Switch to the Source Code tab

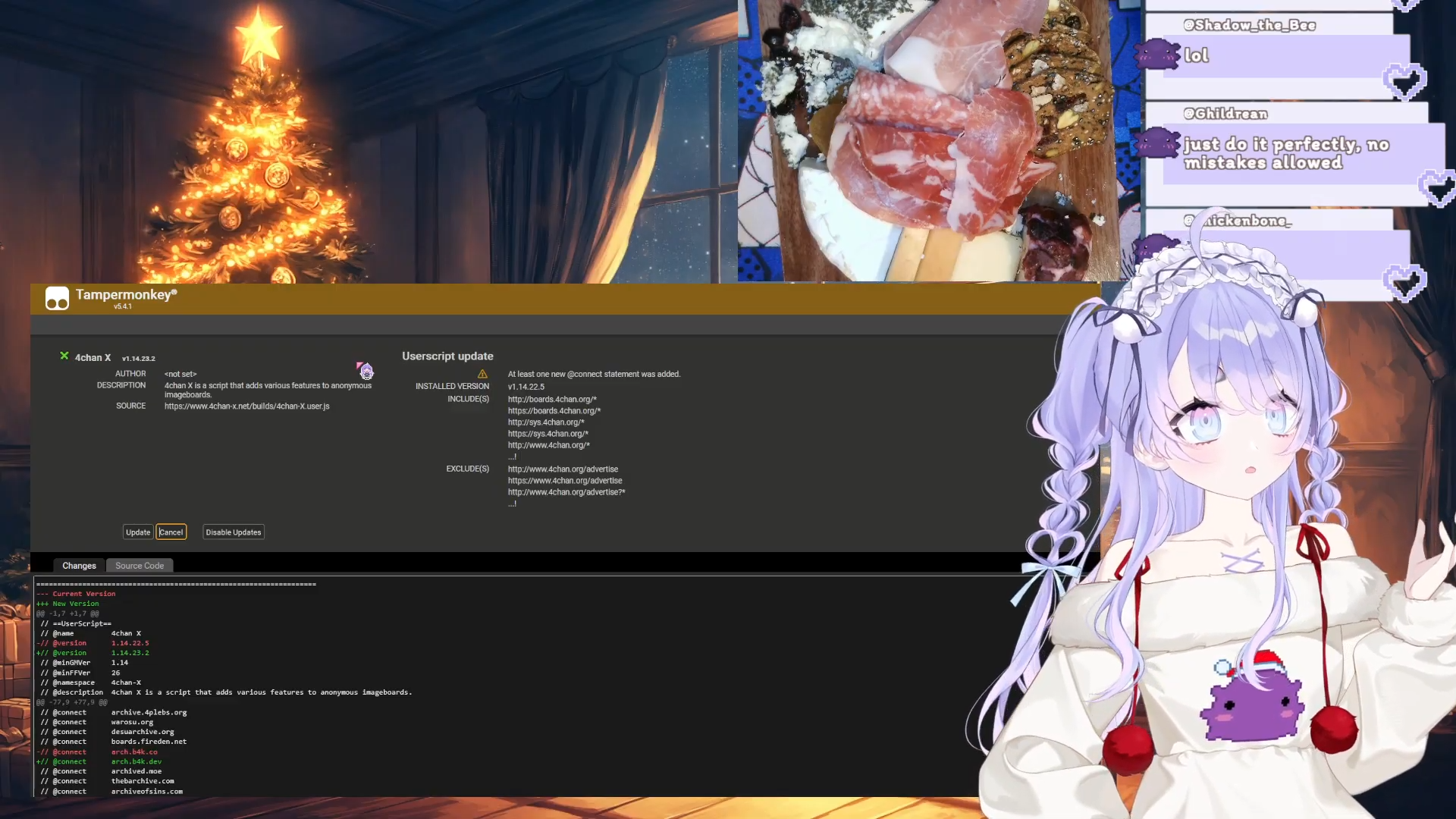140,566
